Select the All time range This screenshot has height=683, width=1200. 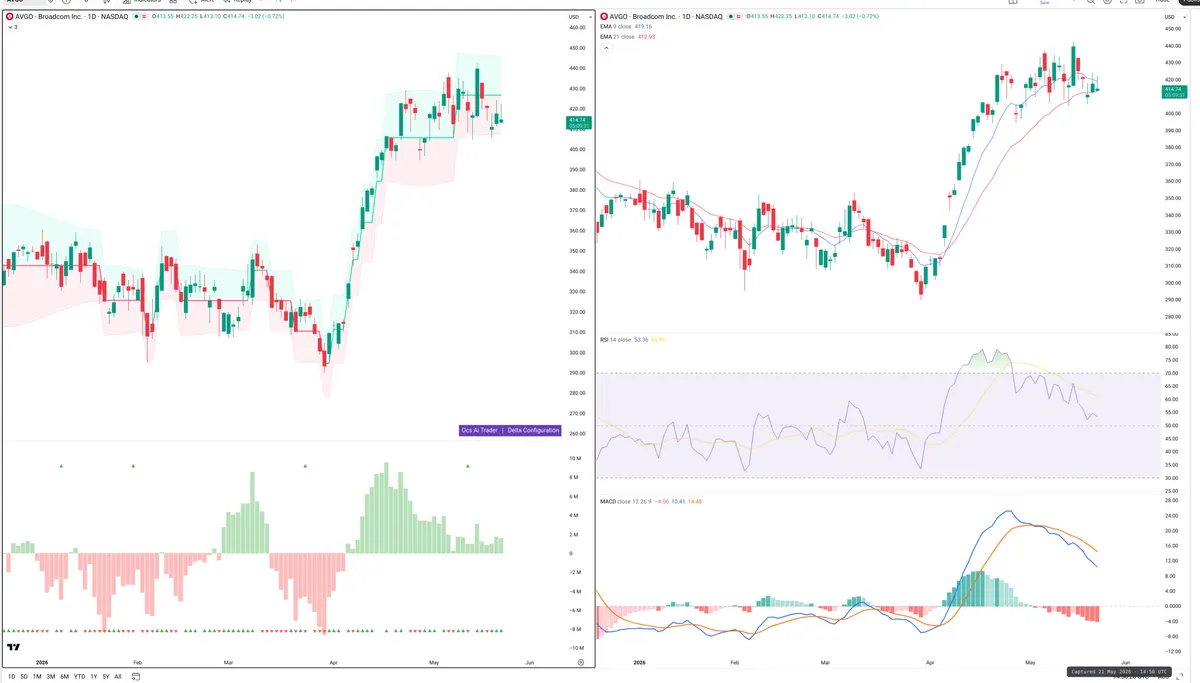[x=118, y=677]
